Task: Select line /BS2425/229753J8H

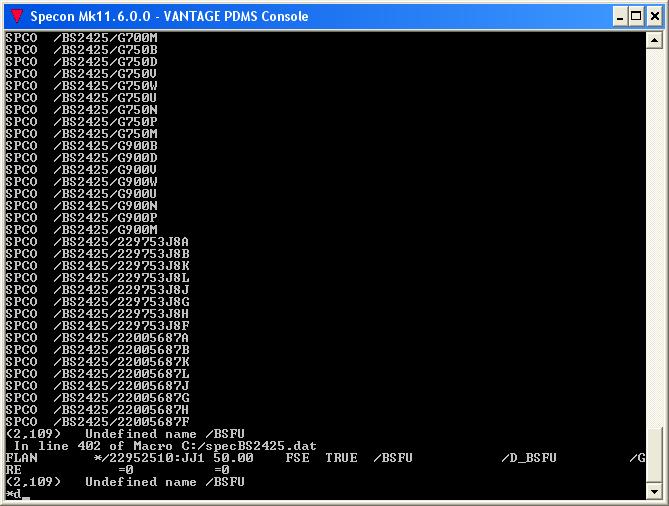Action: point(97,314)
